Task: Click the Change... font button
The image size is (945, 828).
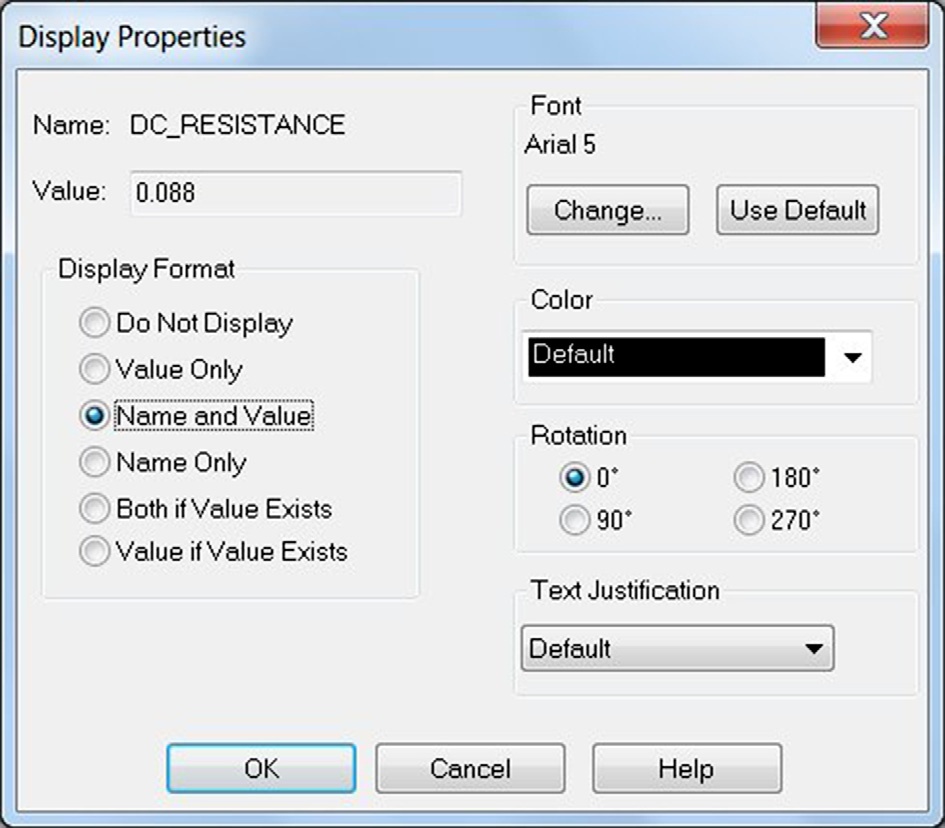Action: (x=607, y=210)
